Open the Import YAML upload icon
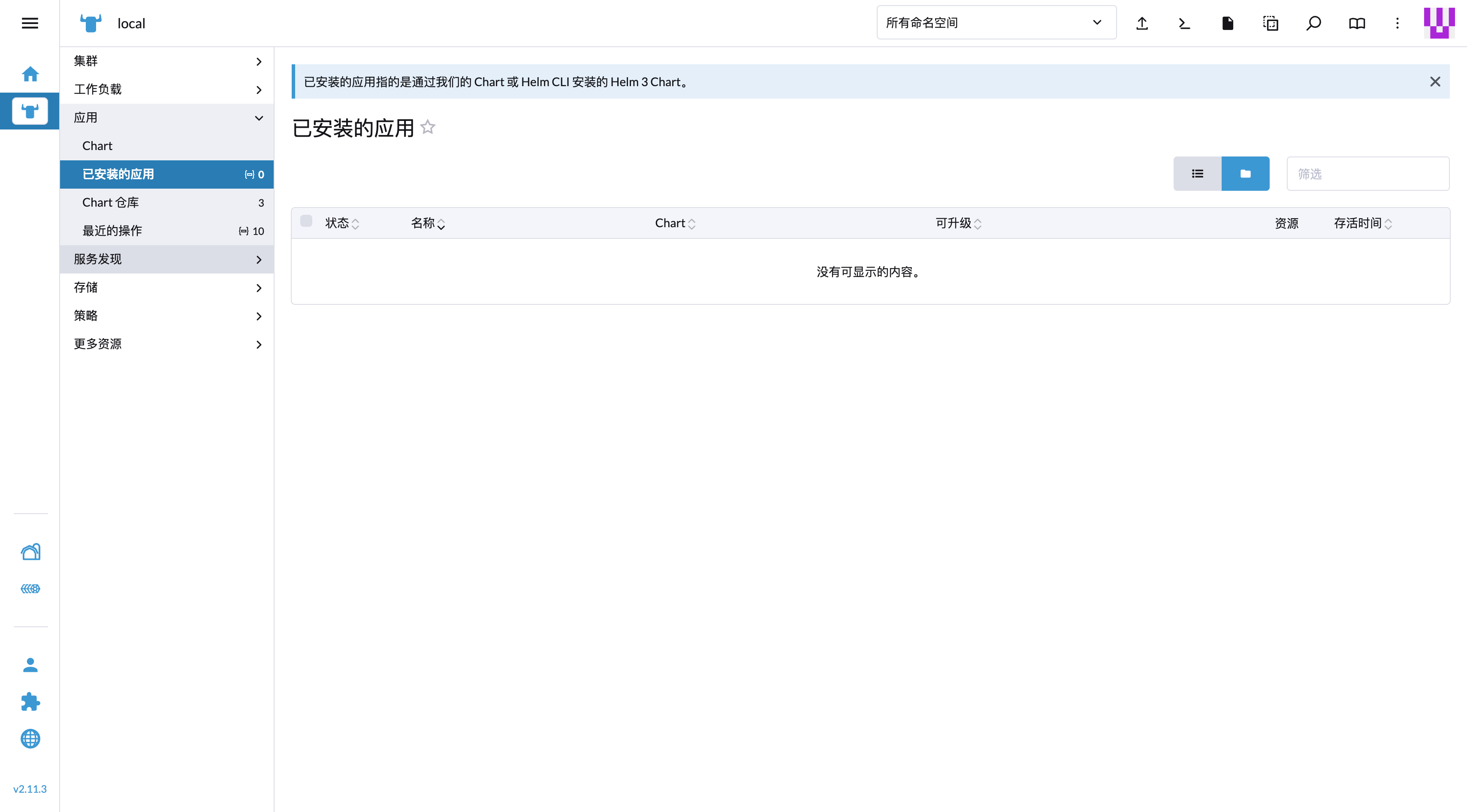1467x812 pixels. [x=1142, y=23]
